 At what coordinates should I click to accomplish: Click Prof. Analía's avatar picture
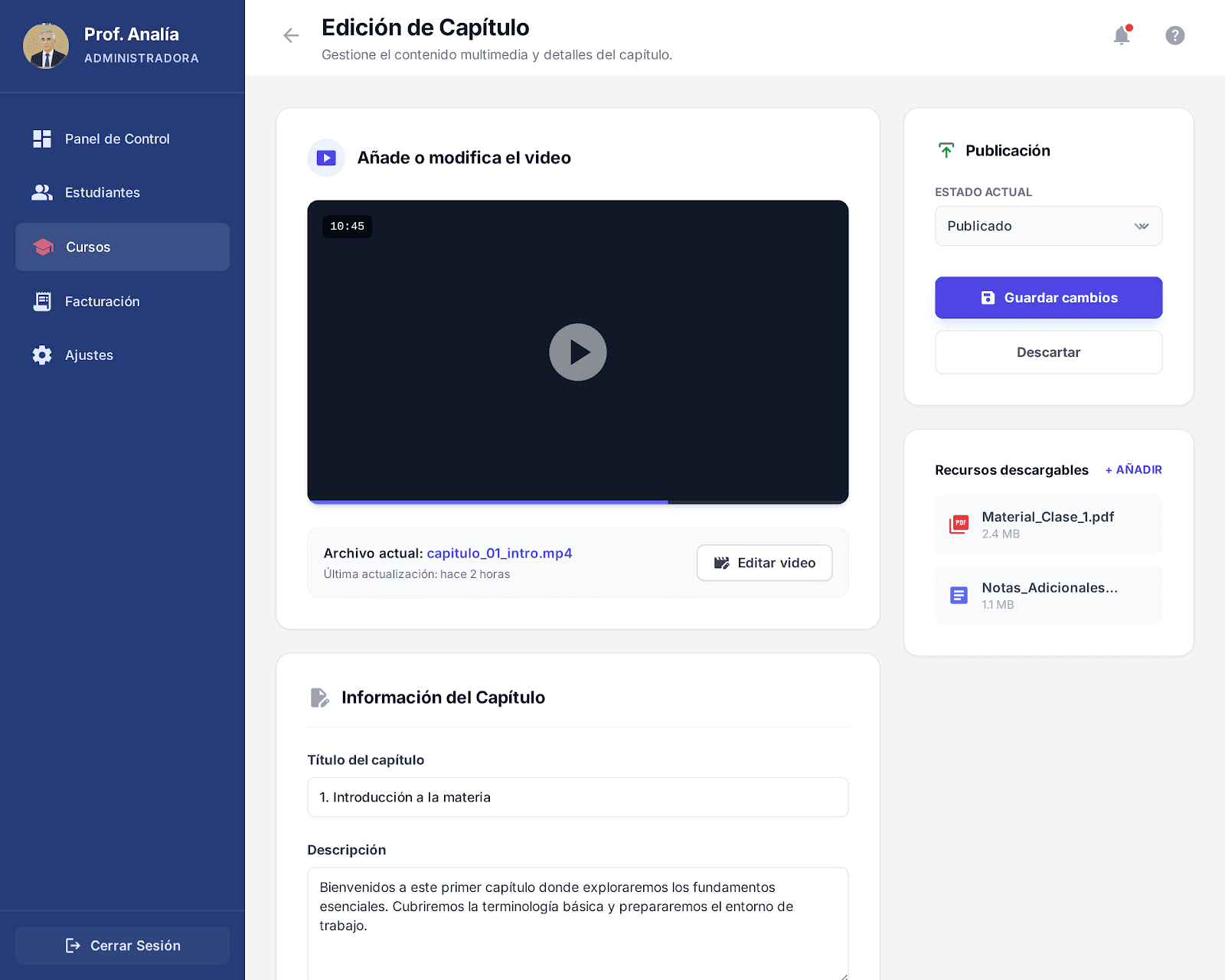[46, 46]
